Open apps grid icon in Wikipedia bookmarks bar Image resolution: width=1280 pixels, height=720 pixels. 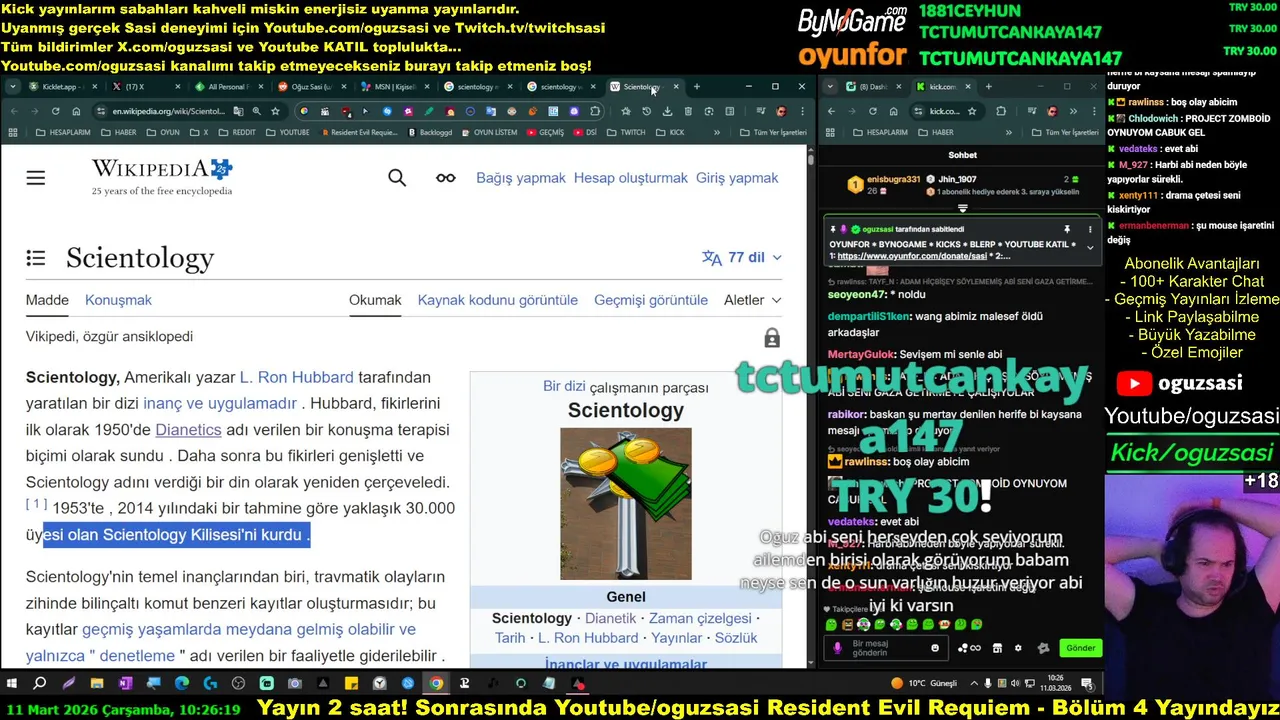coord(15,132)
